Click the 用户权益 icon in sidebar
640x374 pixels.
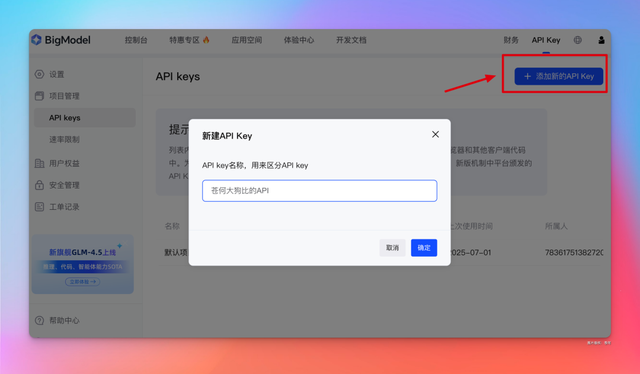click(x=39, y=163)
